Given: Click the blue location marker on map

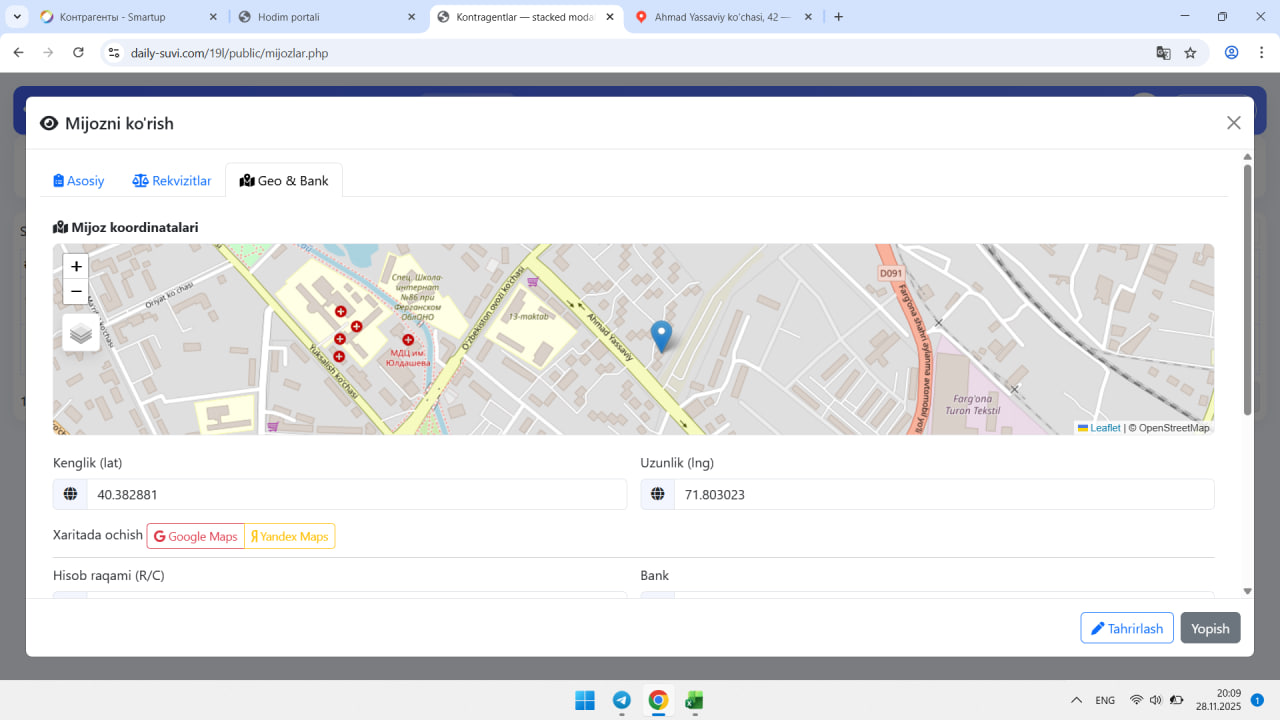Looking at the screenshot, I should click(x=661, y=335).
